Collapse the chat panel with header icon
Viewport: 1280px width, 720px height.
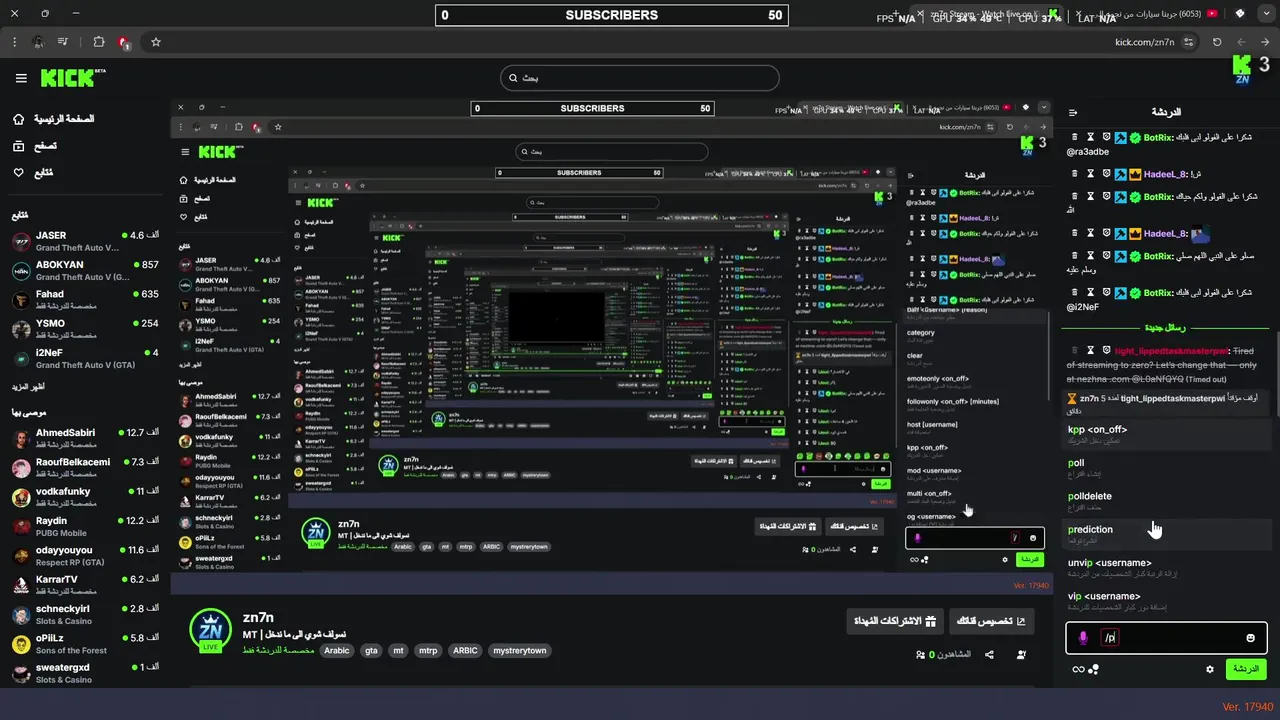(x=1073, y=113)
